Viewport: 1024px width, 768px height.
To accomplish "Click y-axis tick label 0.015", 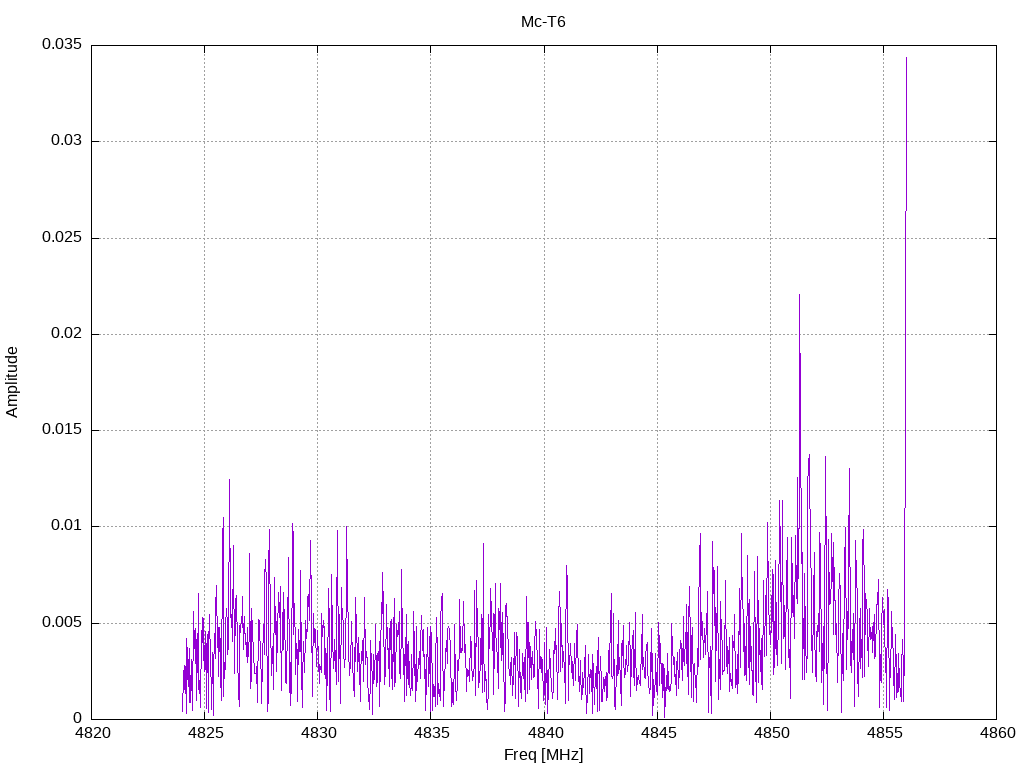I will 62,429.
